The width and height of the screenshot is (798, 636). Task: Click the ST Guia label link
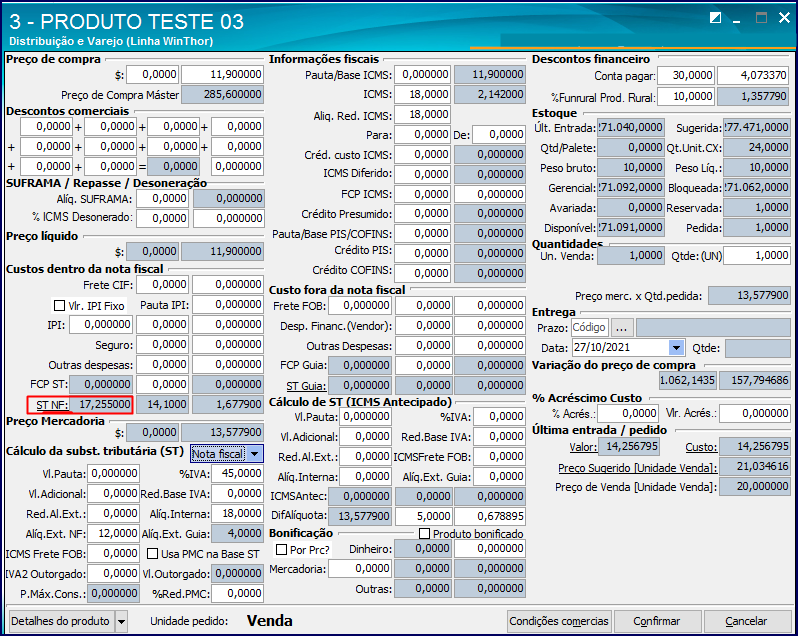click(306, 386)
